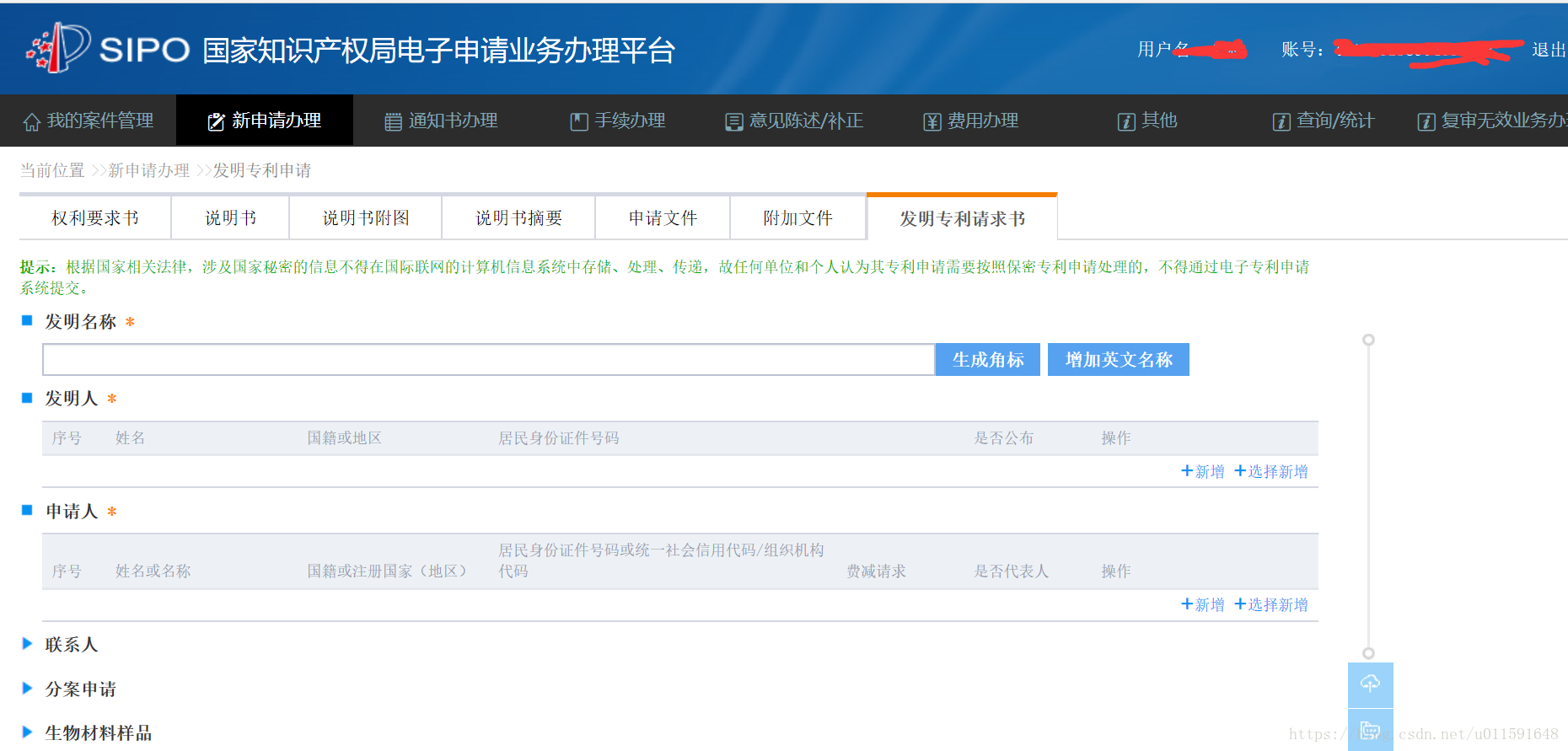
Task: Switch to 说明书摘要 tab
Action: point(518,218)
